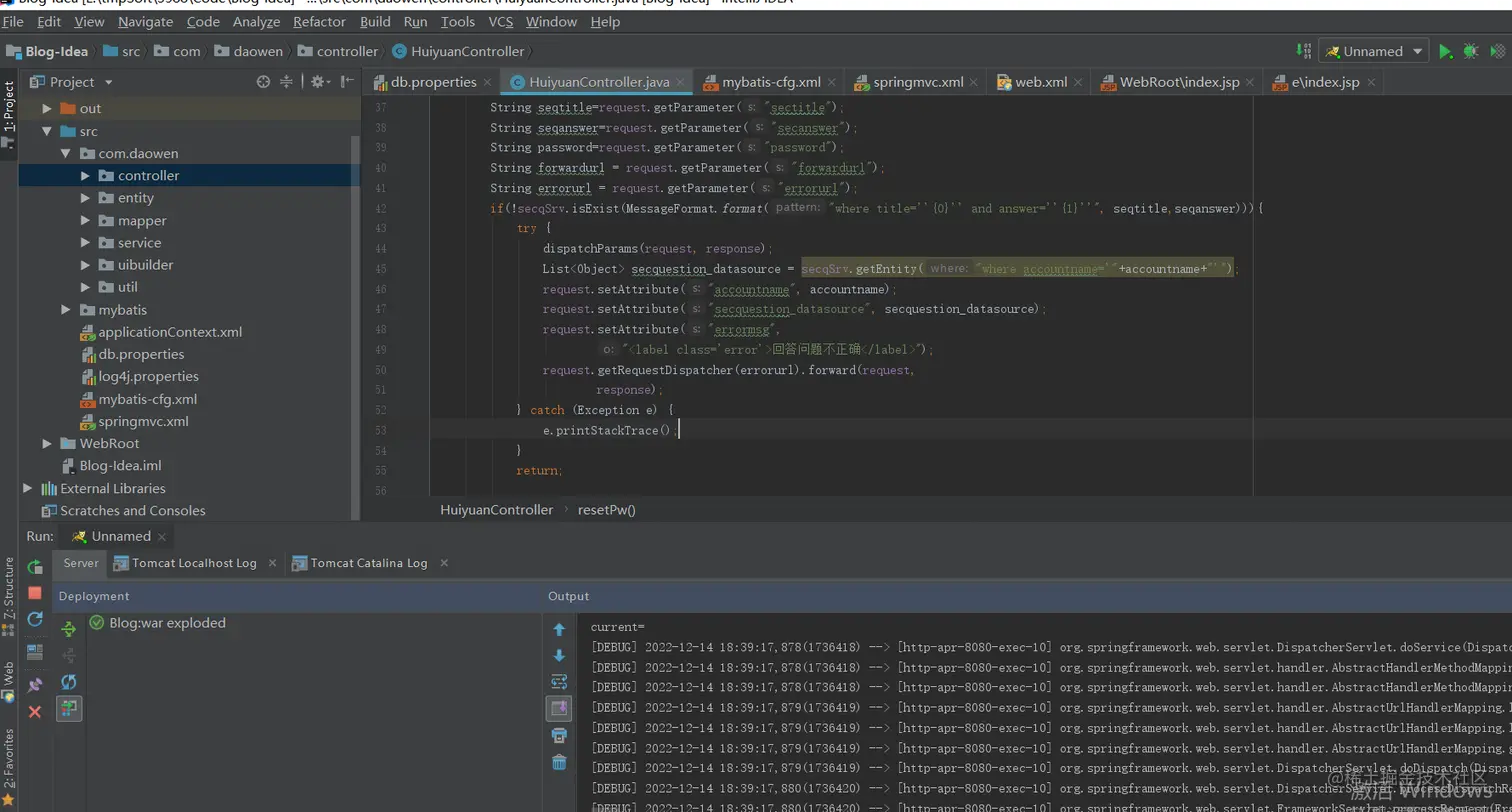Toggle the Z: Structure tool window
Image resolution: width=1512 pixels, height=812 pixels.
click(9, 597)
